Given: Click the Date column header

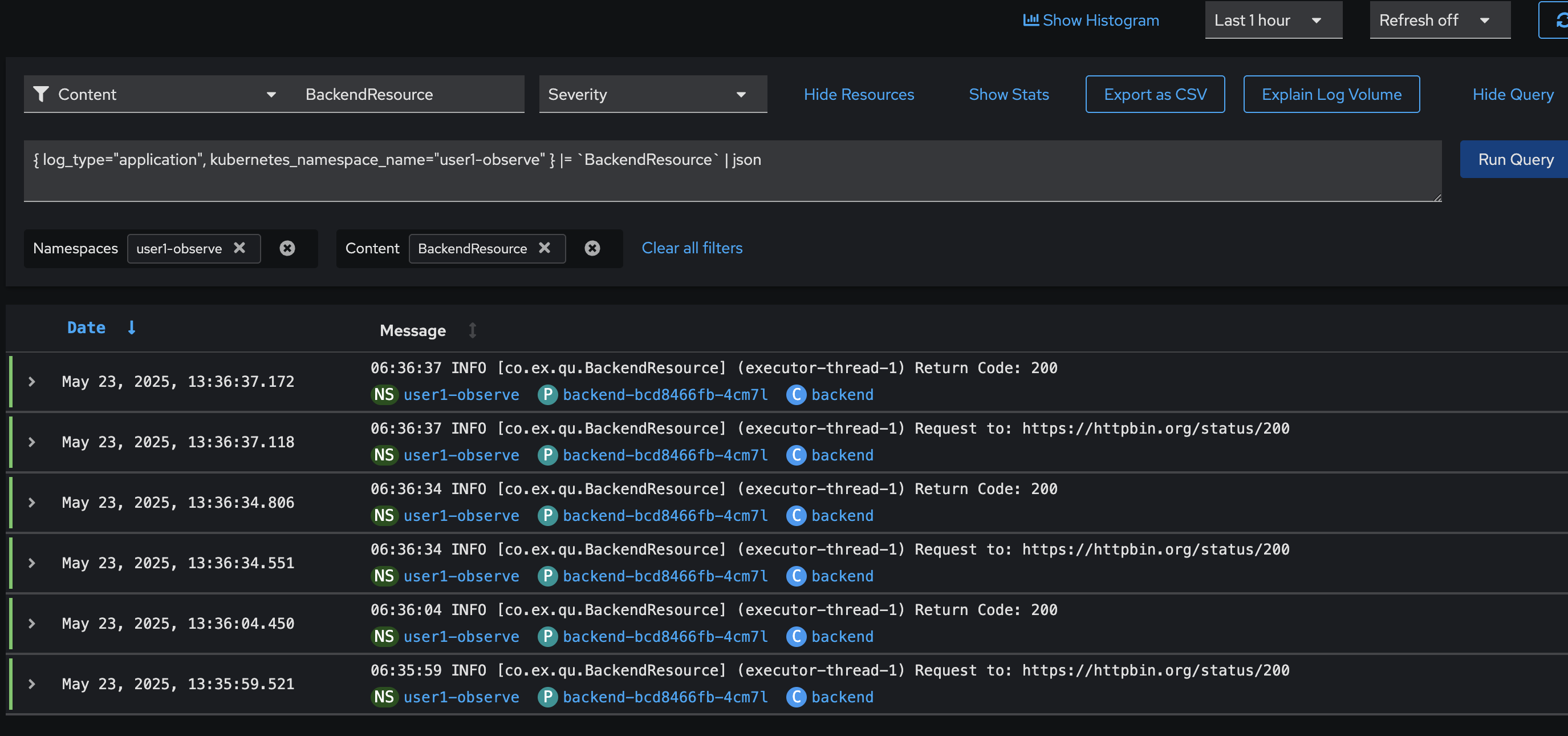Looking at the screenshot, I should 86,328.
